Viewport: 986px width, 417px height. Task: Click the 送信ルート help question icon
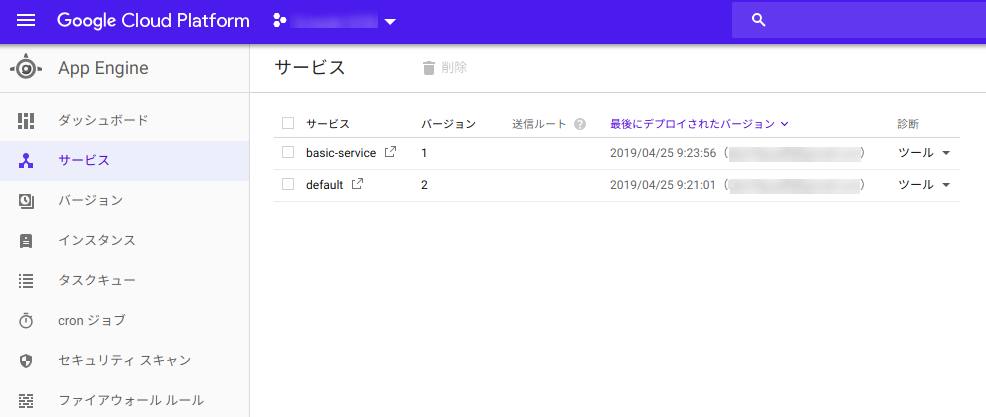[x=580, y=124]
